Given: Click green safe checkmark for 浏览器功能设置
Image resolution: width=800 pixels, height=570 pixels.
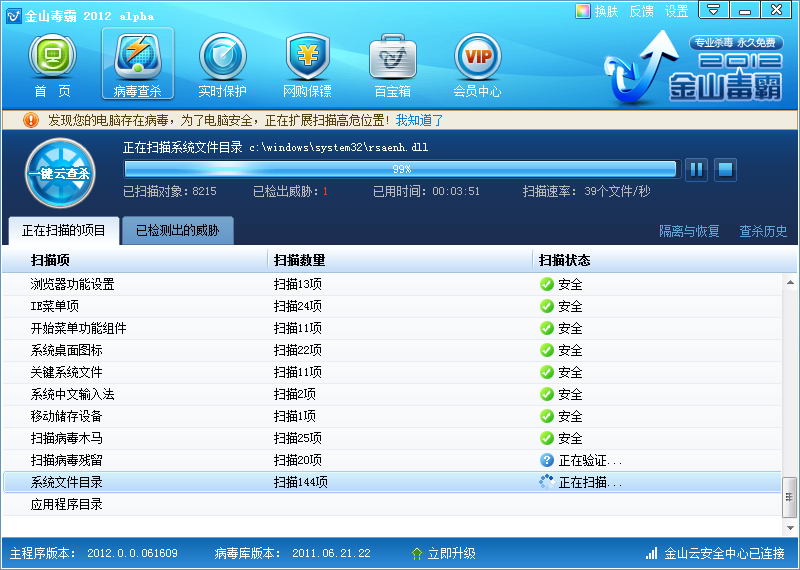Looking at the screenshot, I should pos(546,284).
